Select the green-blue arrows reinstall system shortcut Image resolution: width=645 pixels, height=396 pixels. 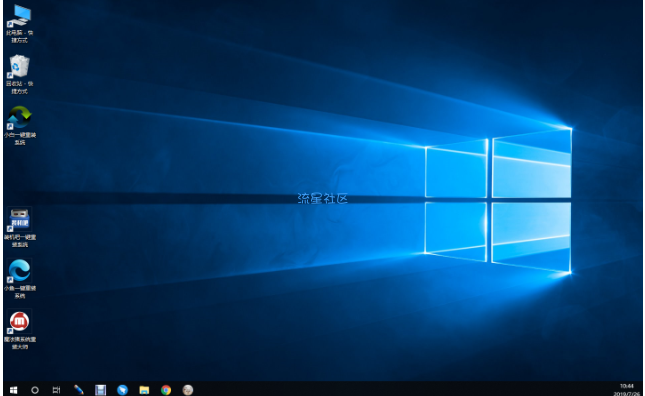coord(20,125)
